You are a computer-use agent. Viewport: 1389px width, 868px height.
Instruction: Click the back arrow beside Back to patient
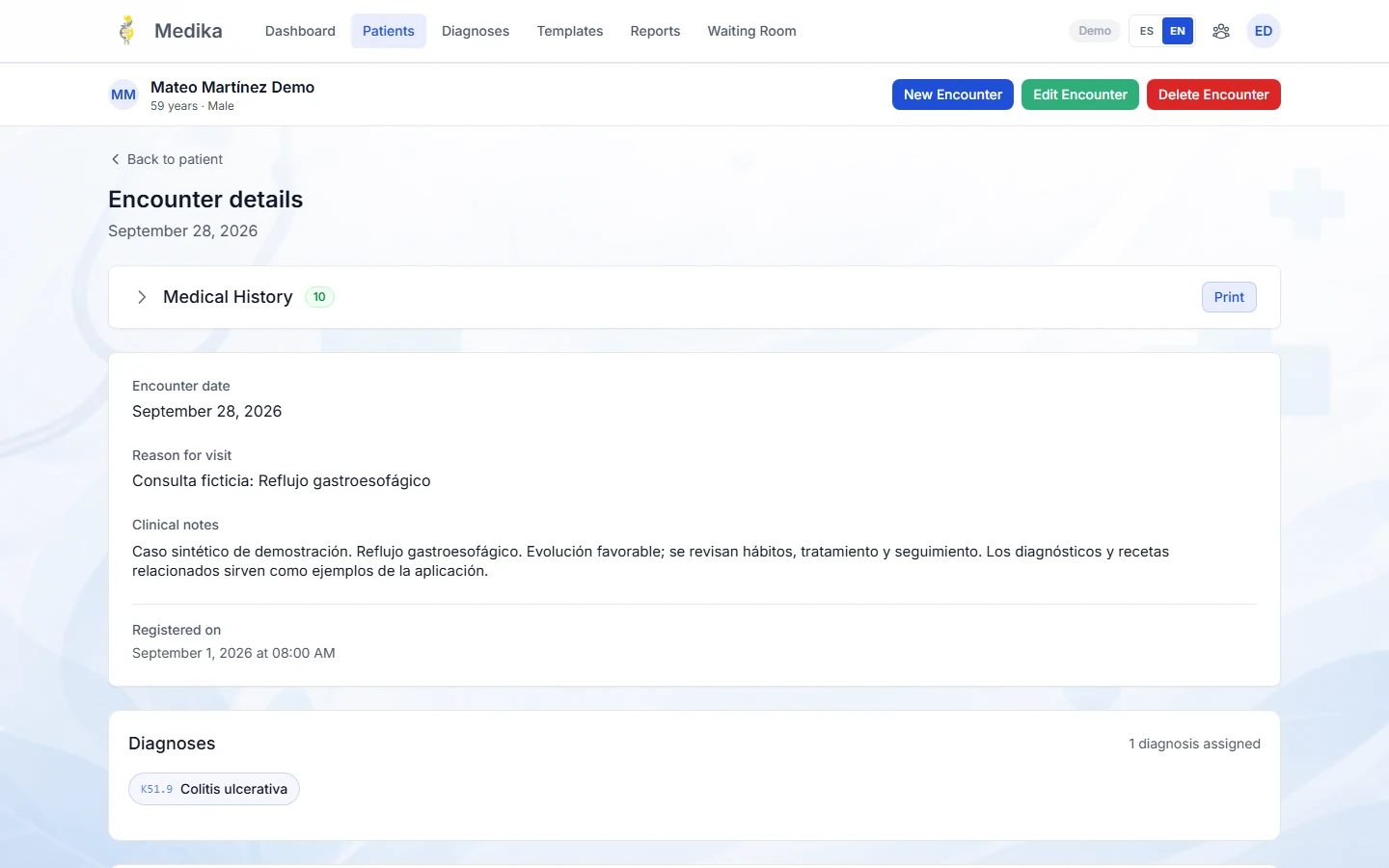coord(115,159)
